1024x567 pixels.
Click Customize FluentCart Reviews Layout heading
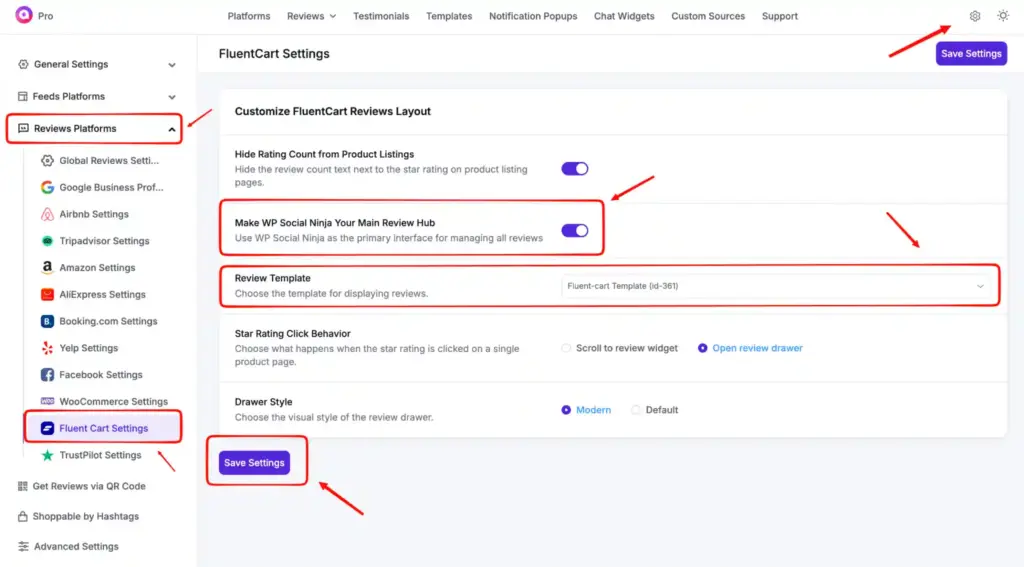332,111
